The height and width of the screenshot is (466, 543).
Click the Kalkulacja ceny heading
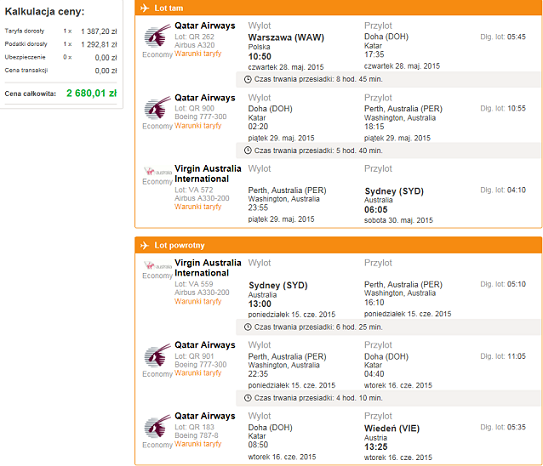click(x=45, y=11)
